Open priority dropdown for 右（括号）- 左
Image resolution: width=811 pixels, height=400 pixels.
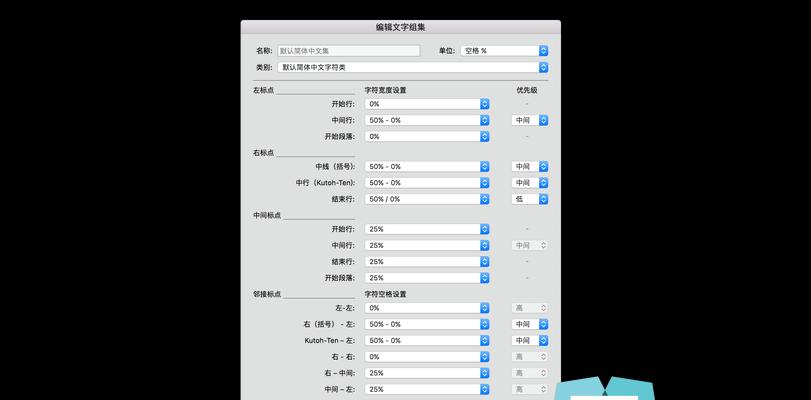tap(530, 324)
